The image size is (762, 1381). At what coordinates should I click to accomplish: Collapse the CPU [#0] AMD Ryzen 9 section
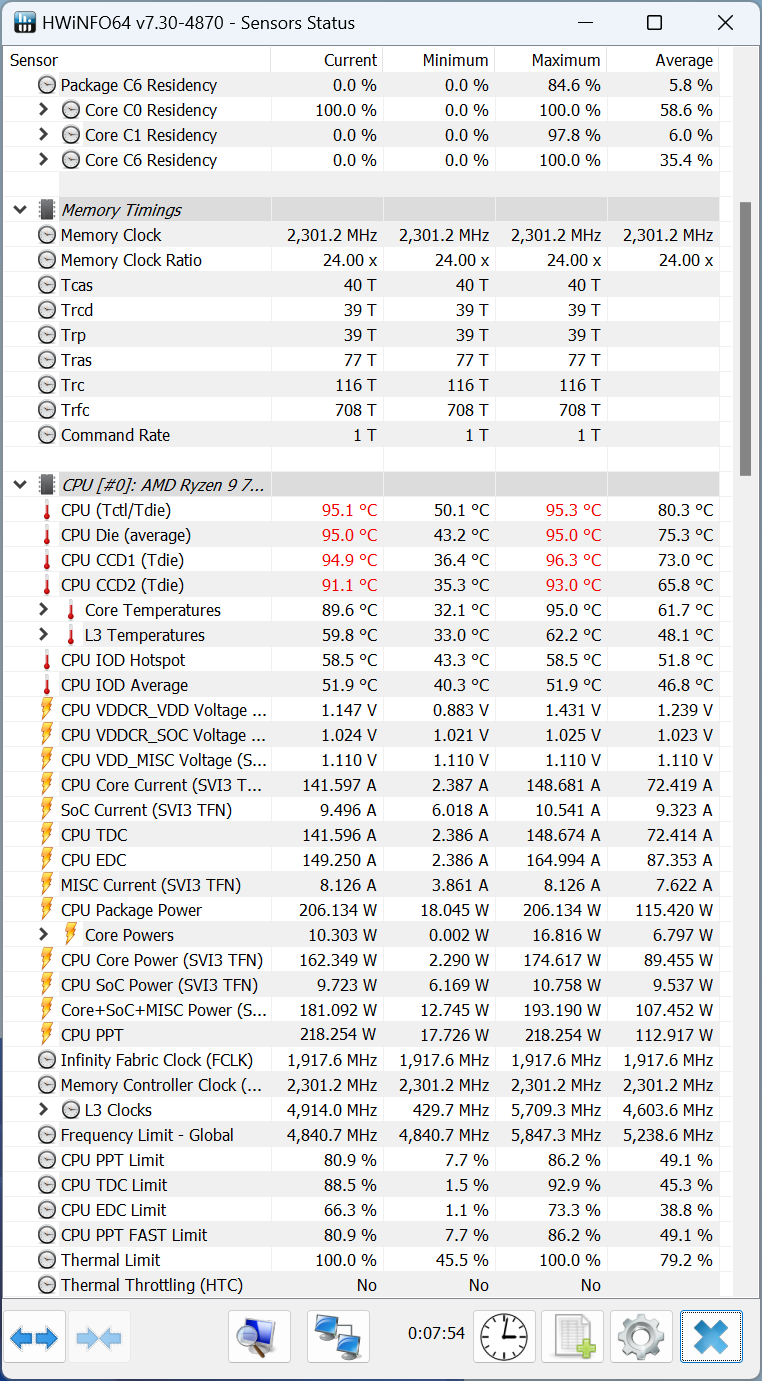[20, 485]
